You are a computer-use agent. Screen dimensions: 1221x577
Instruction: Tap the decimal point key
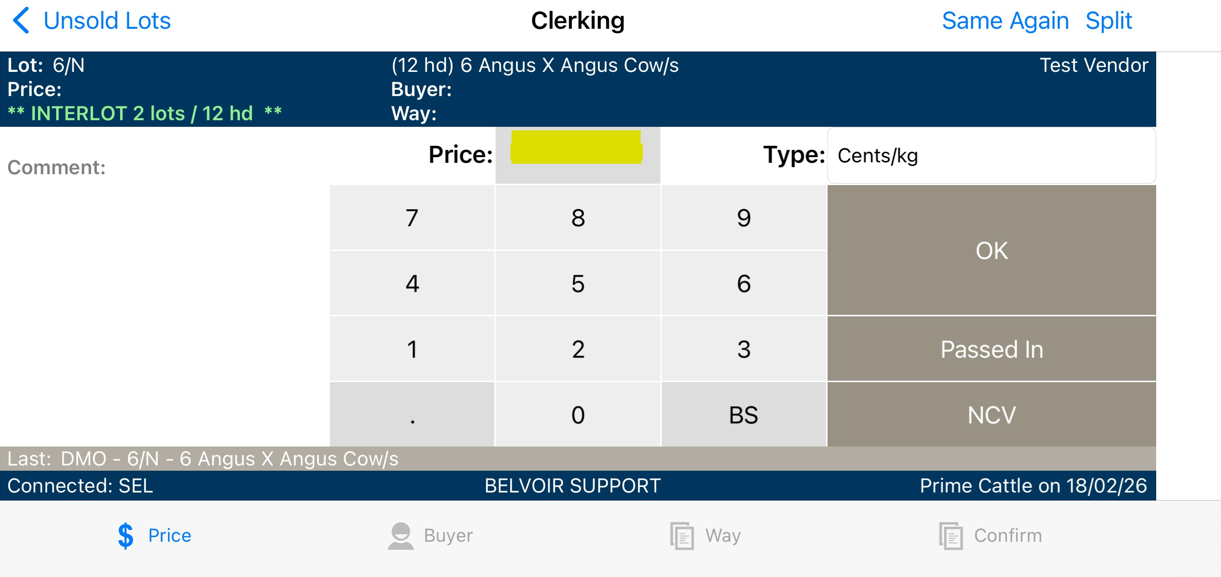pyautogui.click(x=412, y=415)
